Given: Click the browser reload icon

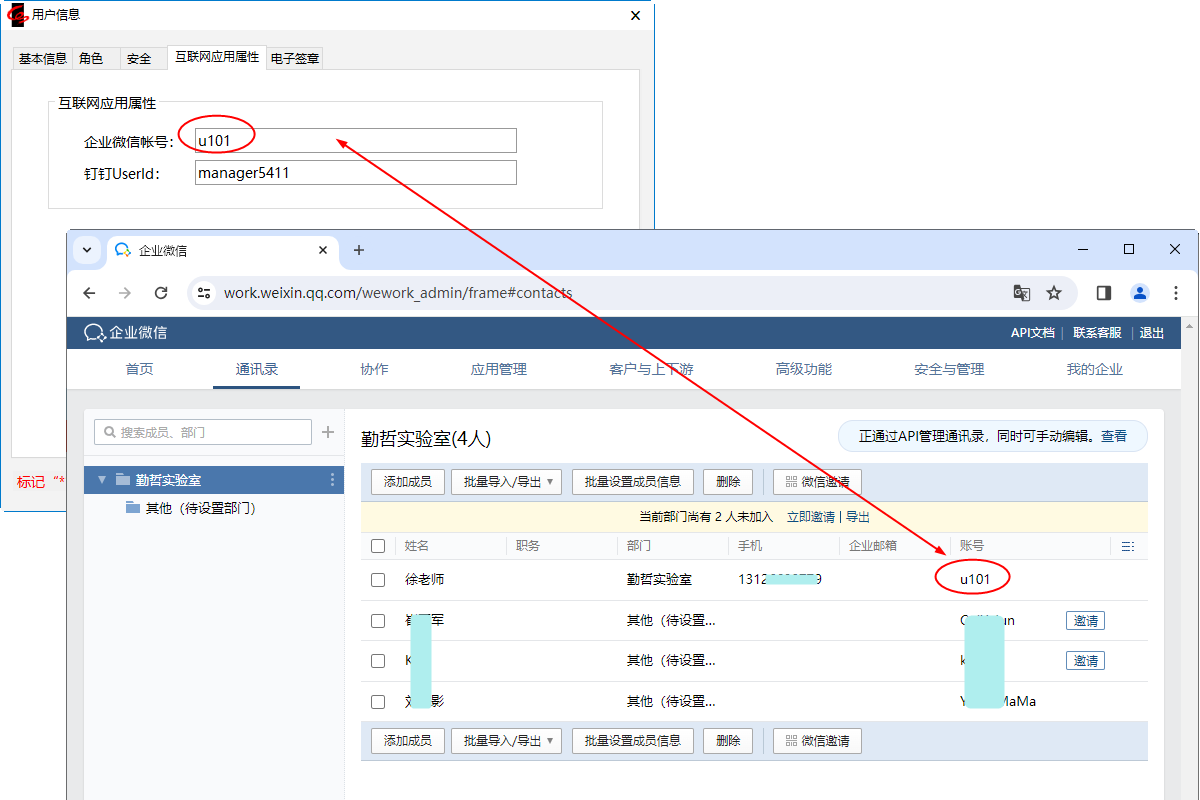Looking at the screenshot, I should tap(161, 293).
